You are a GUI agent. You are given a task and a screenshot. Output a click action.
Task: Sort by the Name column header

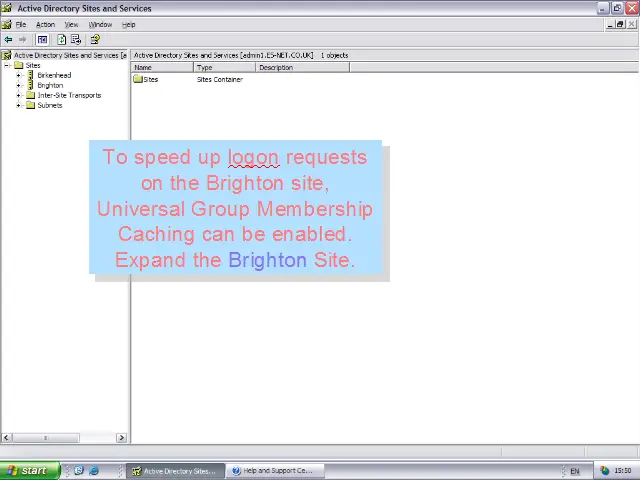[x=162, y=67]
